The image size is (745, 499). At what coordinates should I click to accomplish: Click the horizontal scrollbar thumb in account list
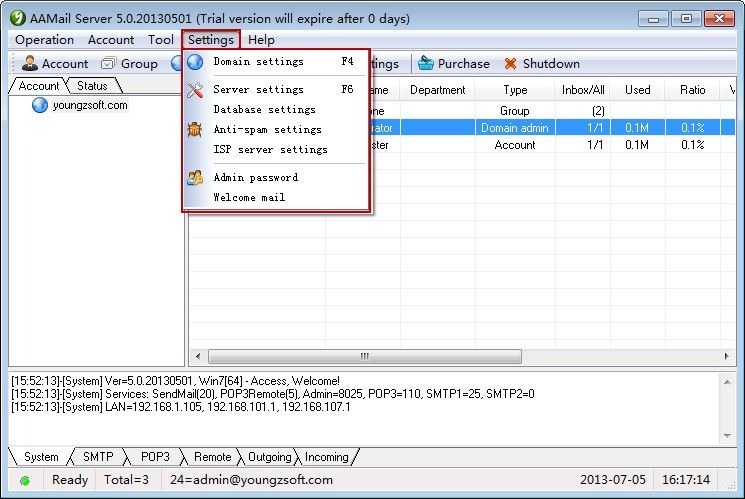(x=364, y=356)
